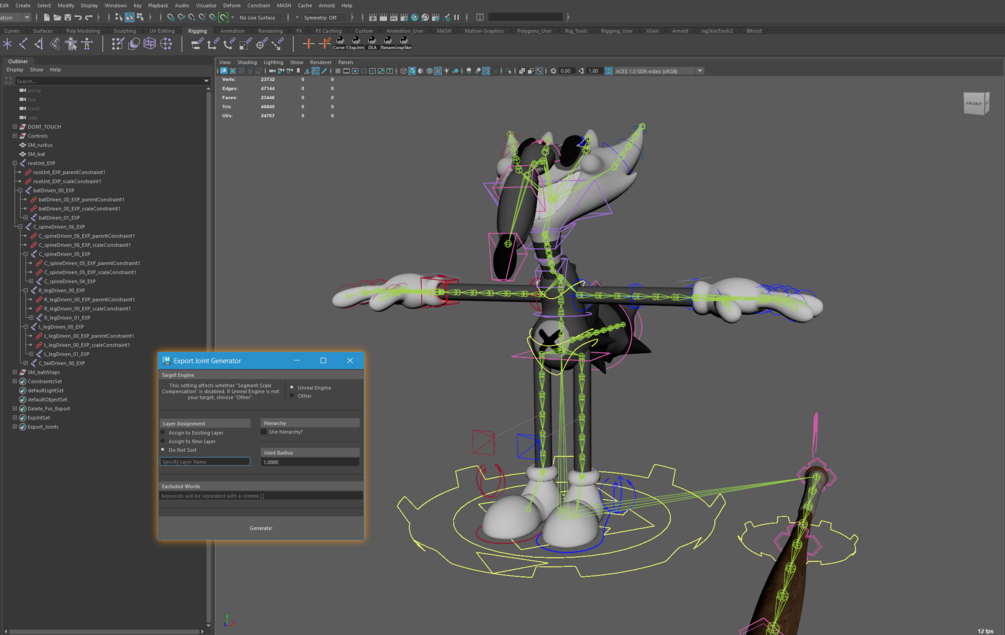Click the Create Lattice shelf icon
This screenshot has height=635, width=1005.
149,44
